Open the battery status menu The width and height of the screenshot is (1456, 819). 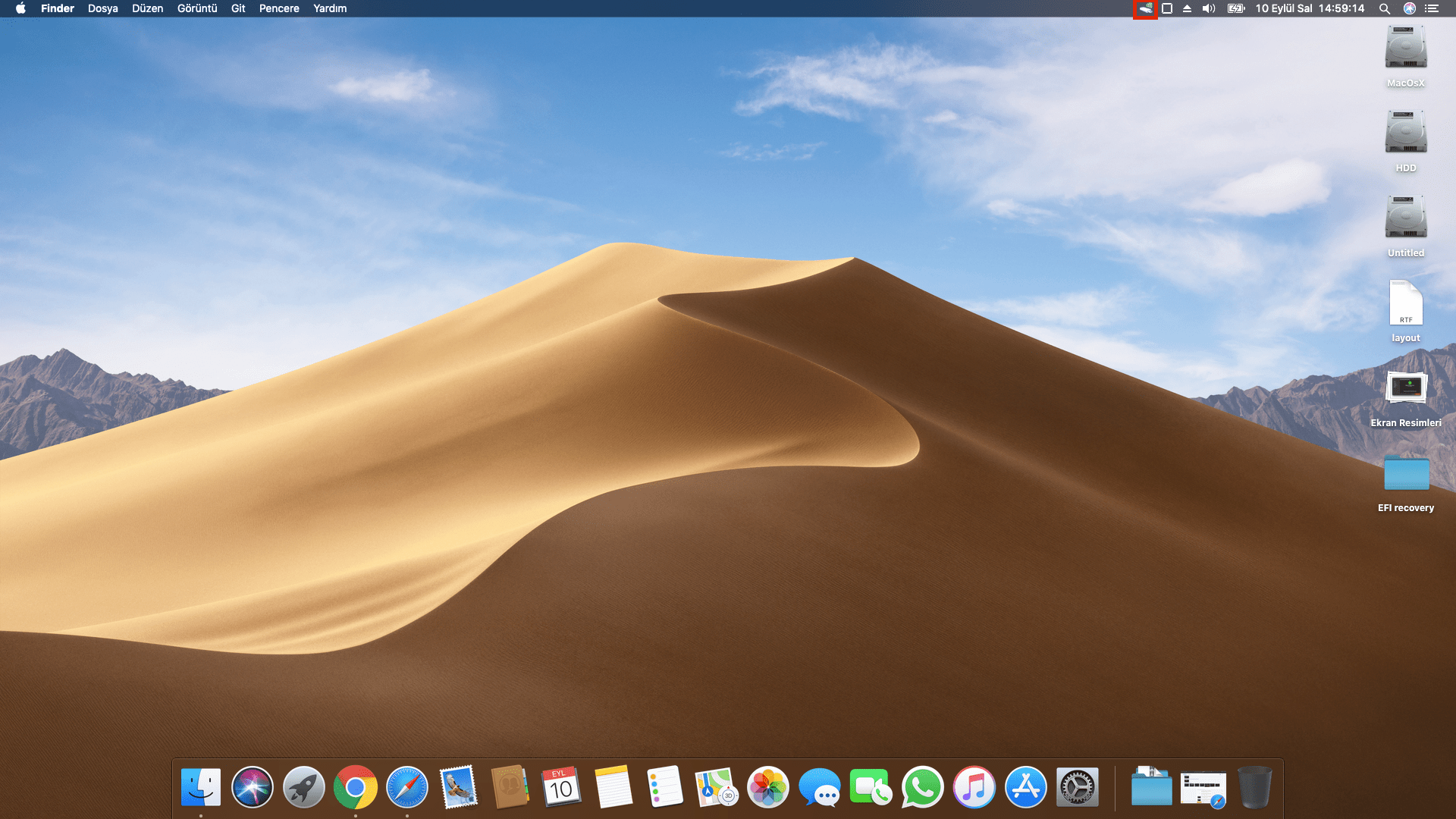pyautogui.click(x=1236, y=9)
